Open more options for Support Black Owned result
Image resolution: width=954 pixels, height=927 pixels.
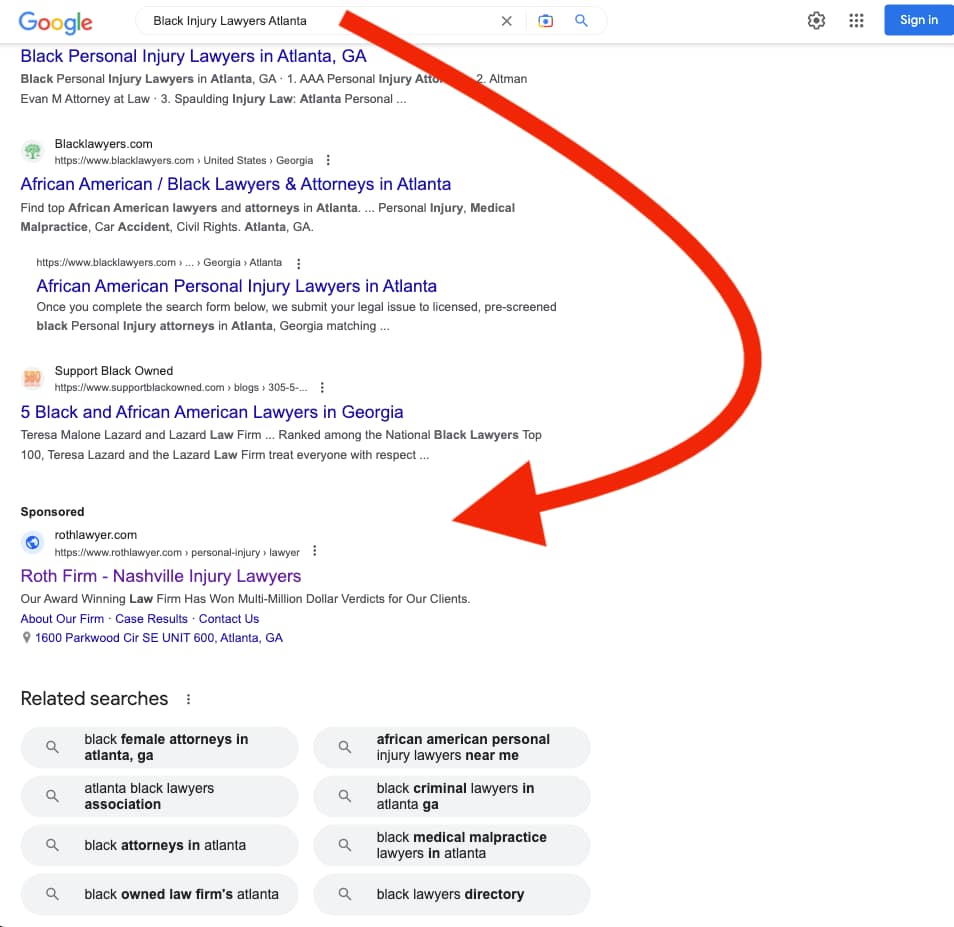click(x=322, y=387)
